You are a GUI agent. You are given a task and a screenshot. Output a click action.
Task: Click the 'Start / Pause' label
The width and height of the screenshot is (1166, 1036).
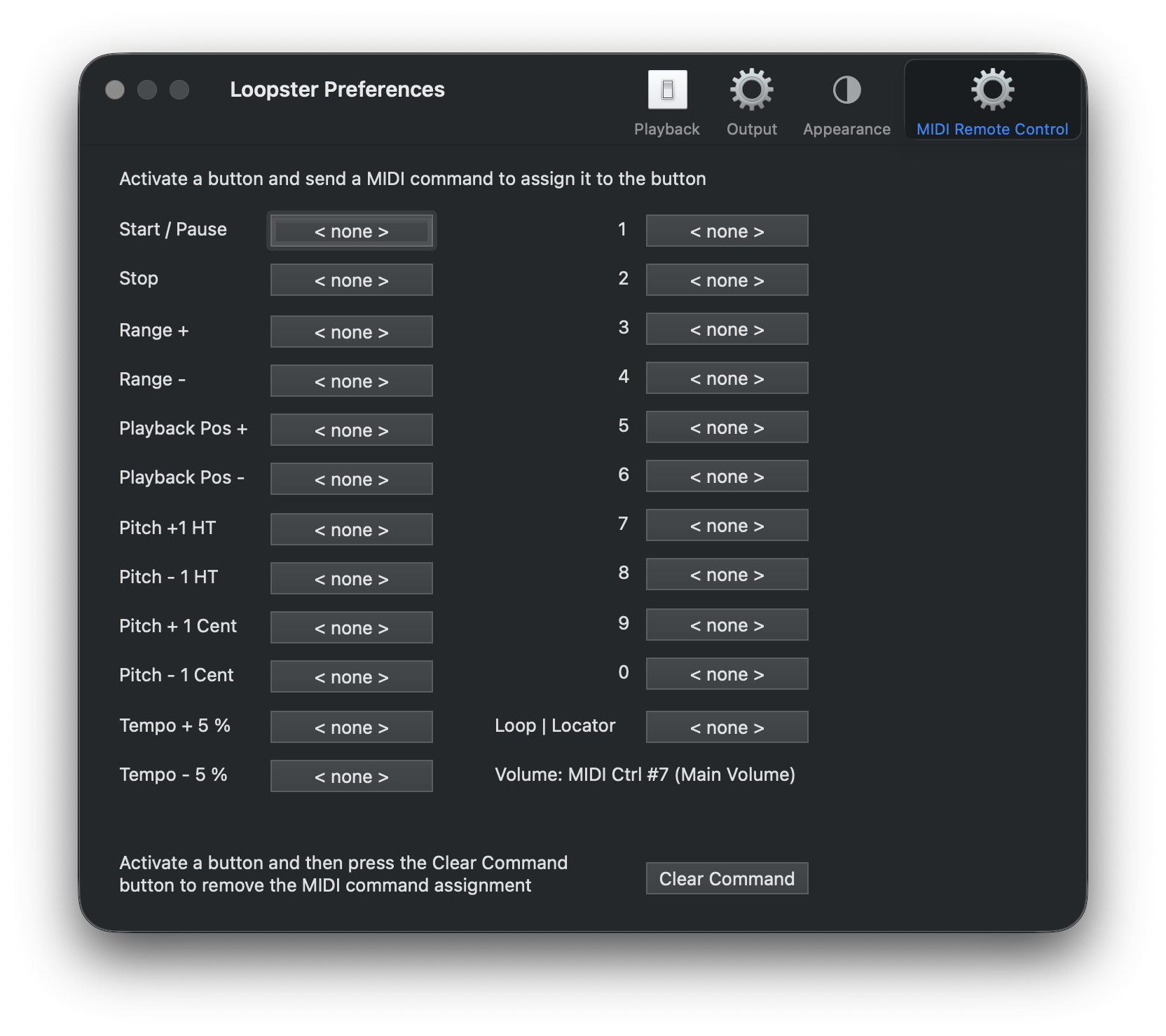coord(173,229)
